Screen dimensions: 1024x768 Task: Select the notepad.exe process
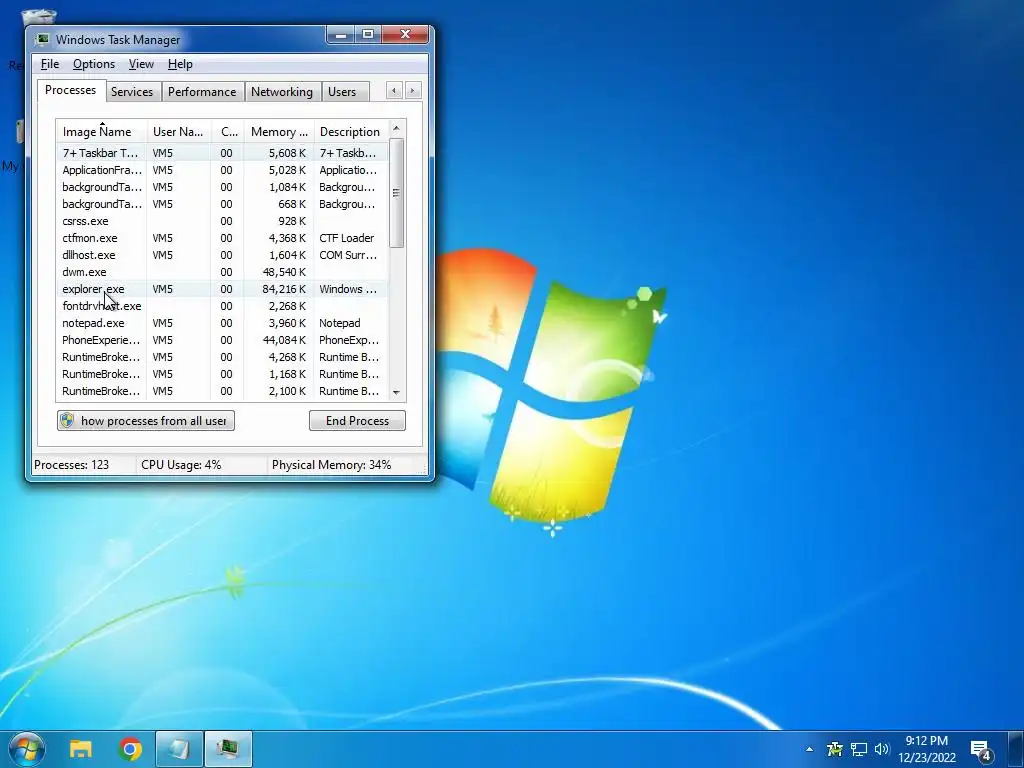[222, 323]
